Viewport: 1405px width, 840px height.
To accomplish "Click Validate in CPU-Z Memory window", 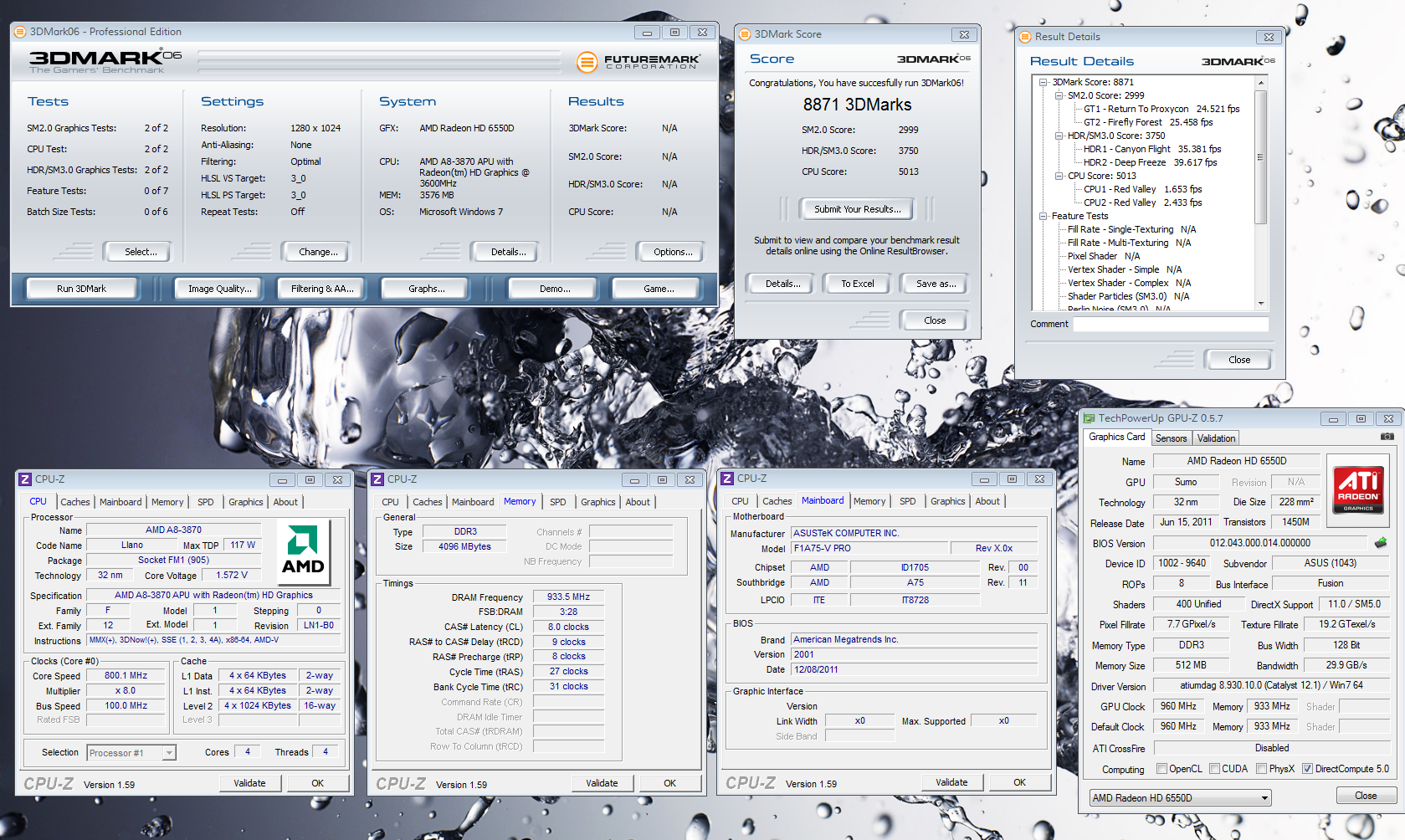I will tap(602, 783).
